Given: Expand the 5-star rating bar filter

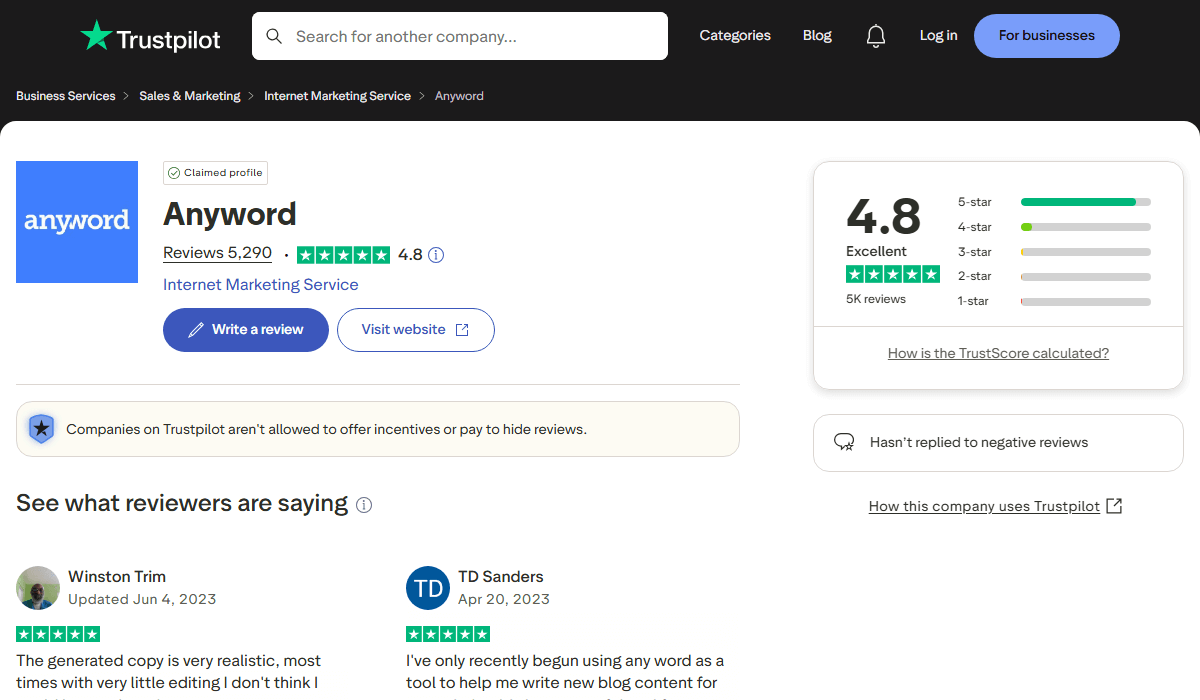Looking at the screenshot, I should 1085,201.
